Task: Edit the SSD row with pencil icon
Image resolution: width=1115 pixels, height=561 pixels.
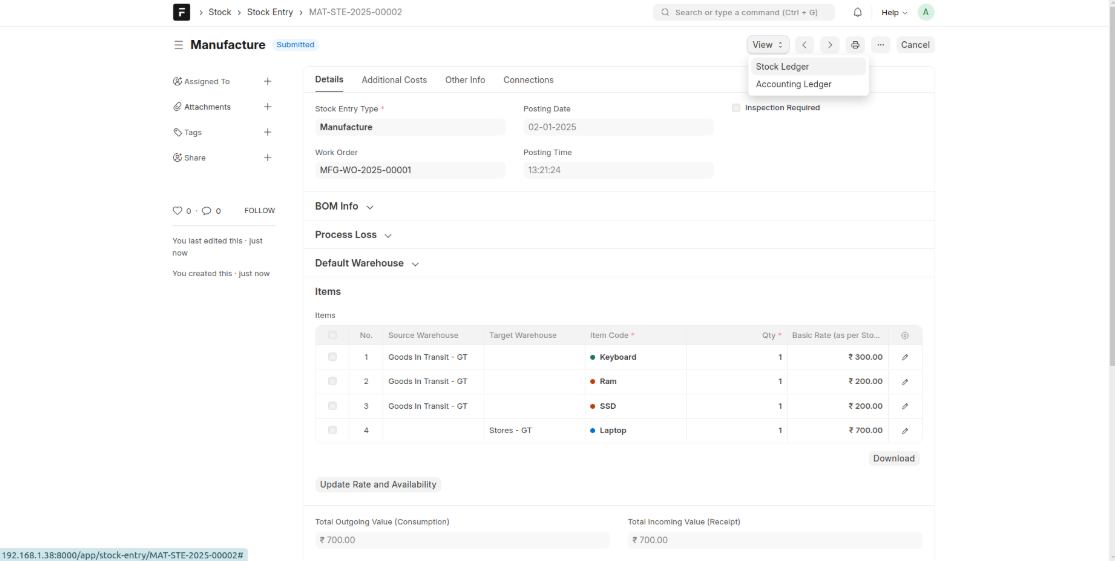Action: [905, 406]
